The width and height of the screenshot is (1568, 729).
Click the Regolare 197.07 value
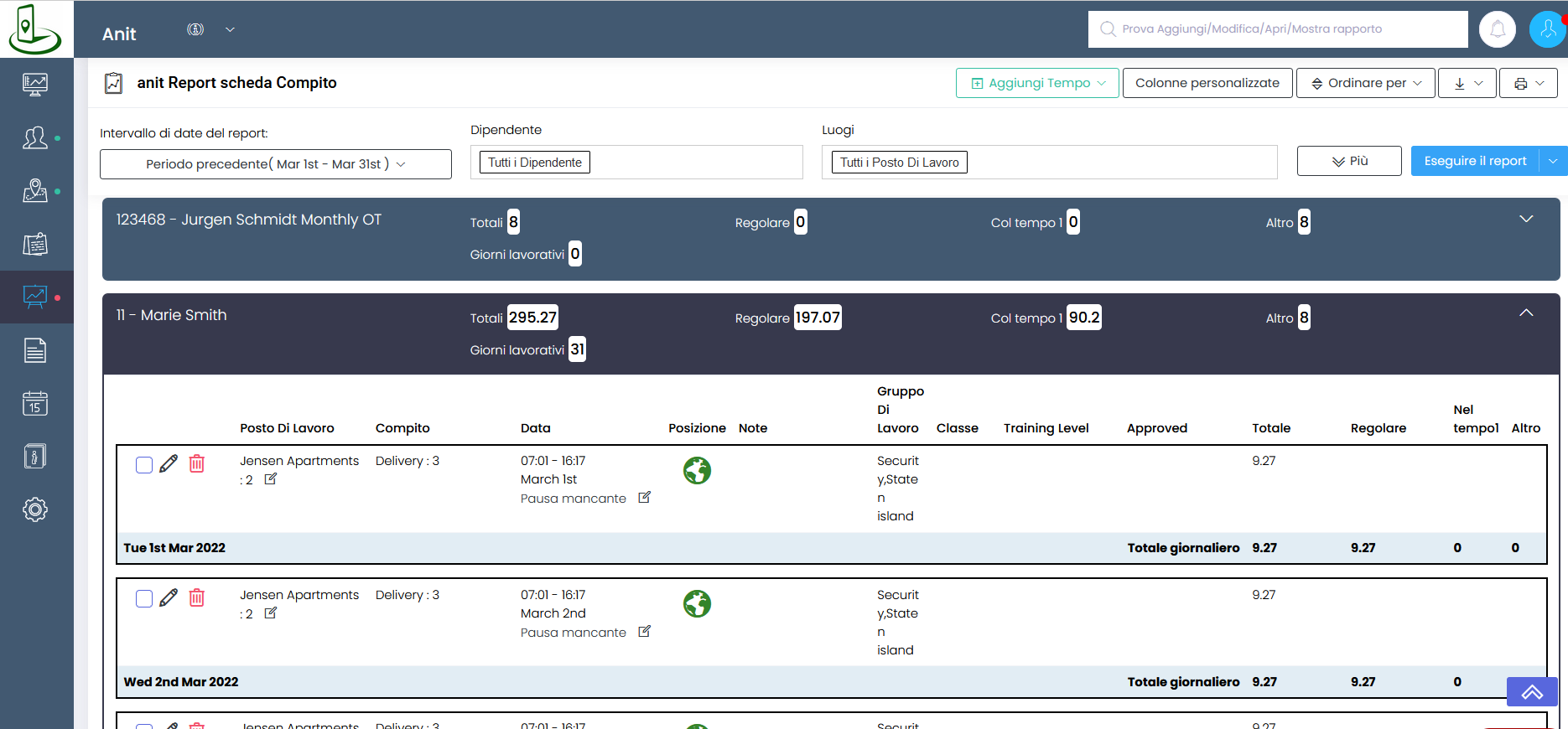click(x=818, y=318)
